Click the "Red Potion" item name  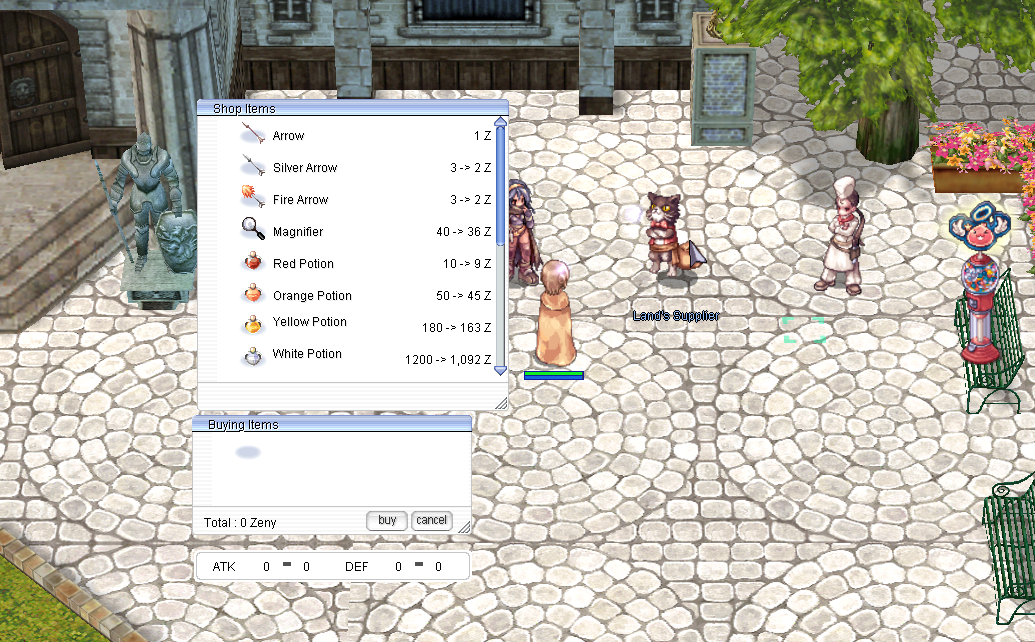coord(303,263)
